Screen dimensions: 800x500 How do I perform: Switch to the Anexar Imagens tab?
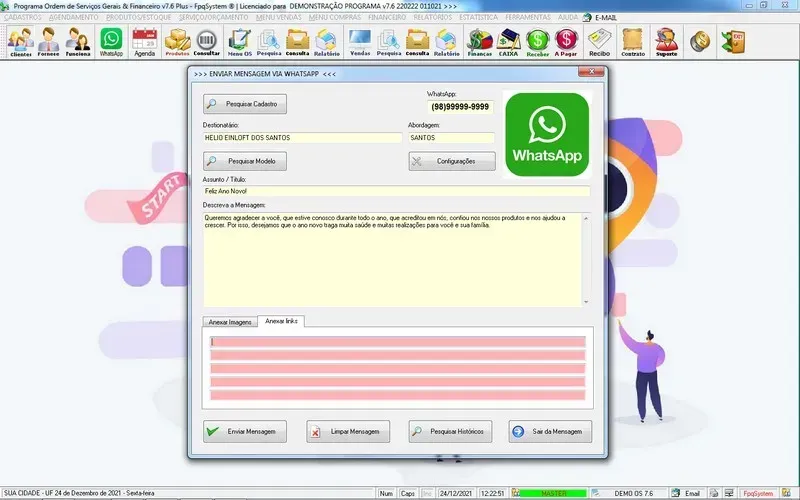(229, 322)
